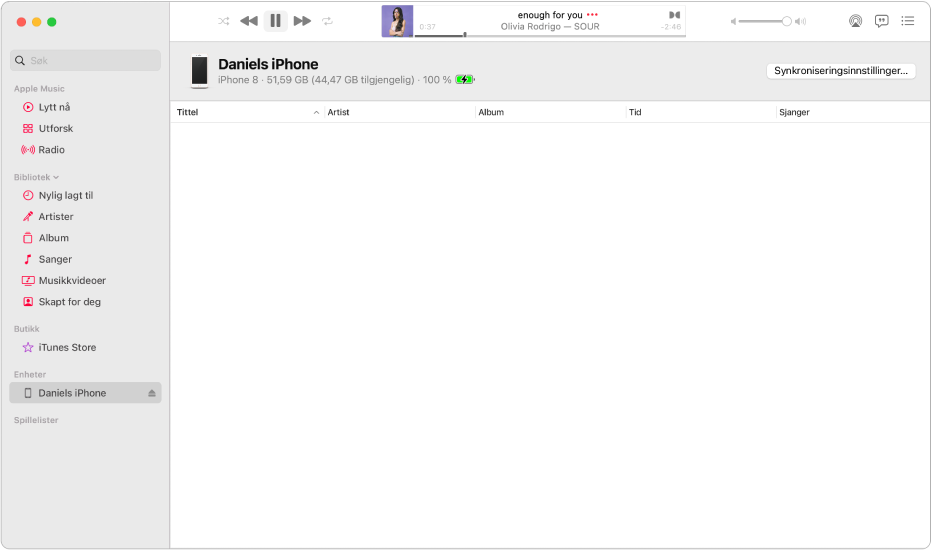Toggle repeat mode
The width and height of the screenshot is (931, 551).
[327, 21]
